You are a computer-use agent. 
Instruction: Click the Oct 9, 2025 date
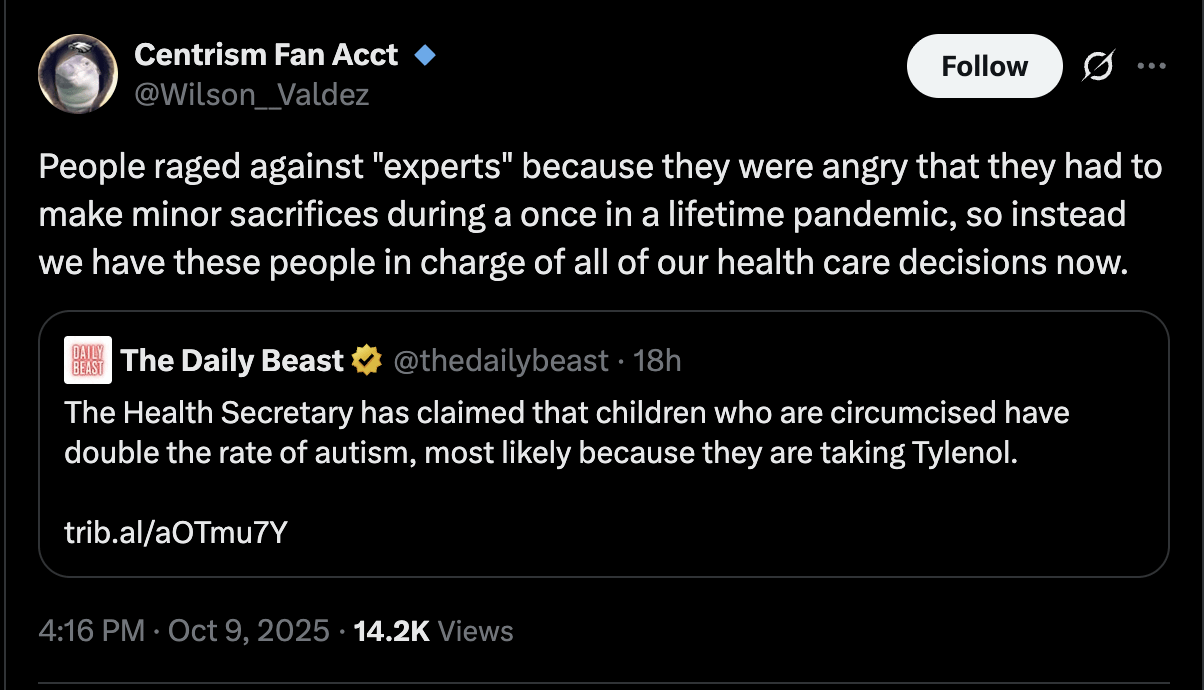click(248, 631)
